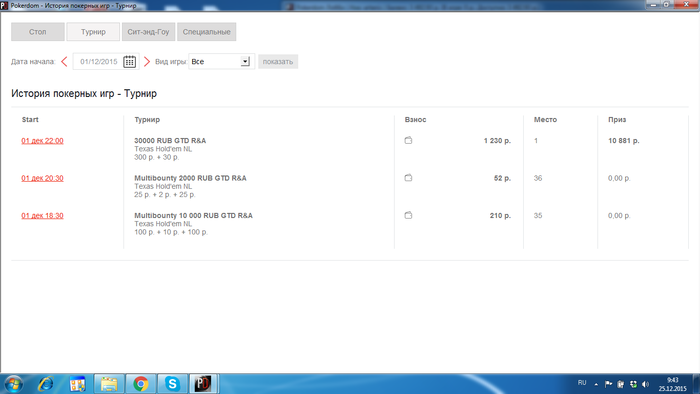
Task: Click the volume speaker tray icon
Action: pyautogui.click(x=645, y=384)
